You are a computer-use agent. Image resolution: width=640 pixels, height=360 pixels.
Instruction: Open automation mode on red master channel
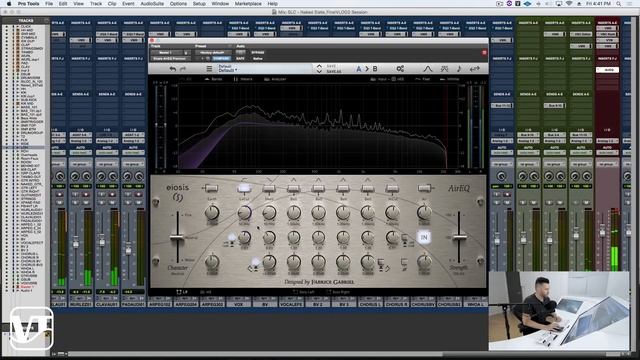click(x=607, y=152)
